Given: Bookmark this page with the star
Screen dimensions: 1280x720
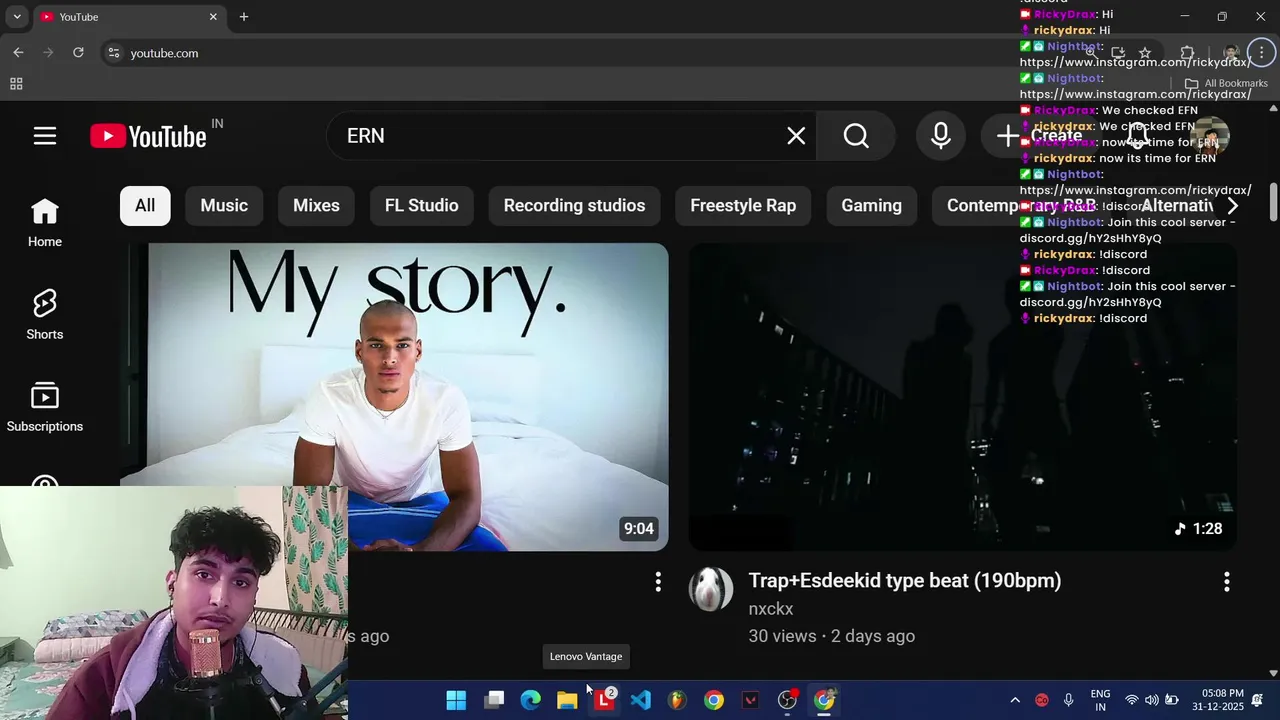Looking at the screenshot, I should coord(1145,53).
